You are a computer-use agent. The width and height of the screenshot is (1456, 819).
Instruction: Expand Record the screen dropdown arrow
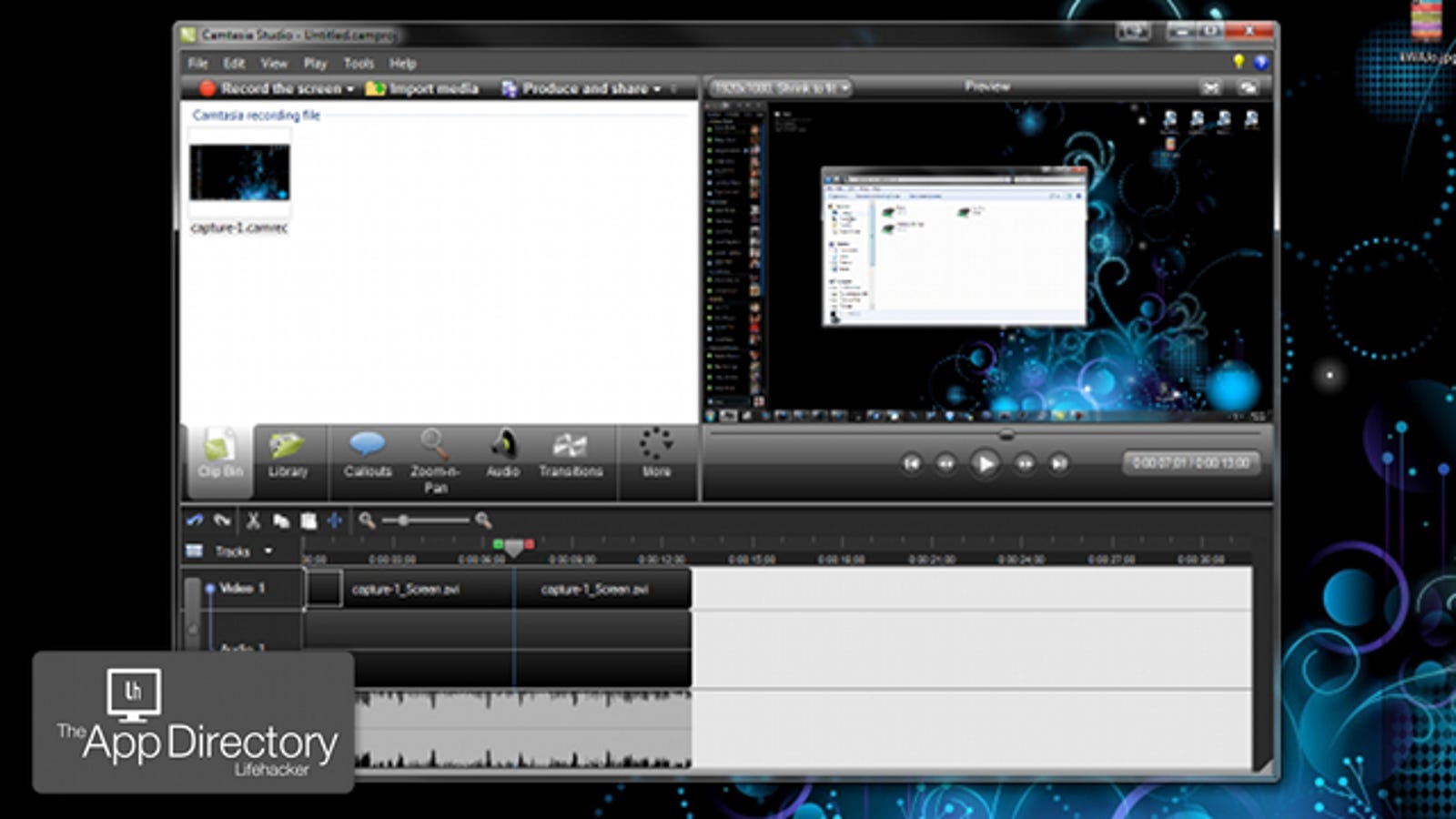click(350, 89)
